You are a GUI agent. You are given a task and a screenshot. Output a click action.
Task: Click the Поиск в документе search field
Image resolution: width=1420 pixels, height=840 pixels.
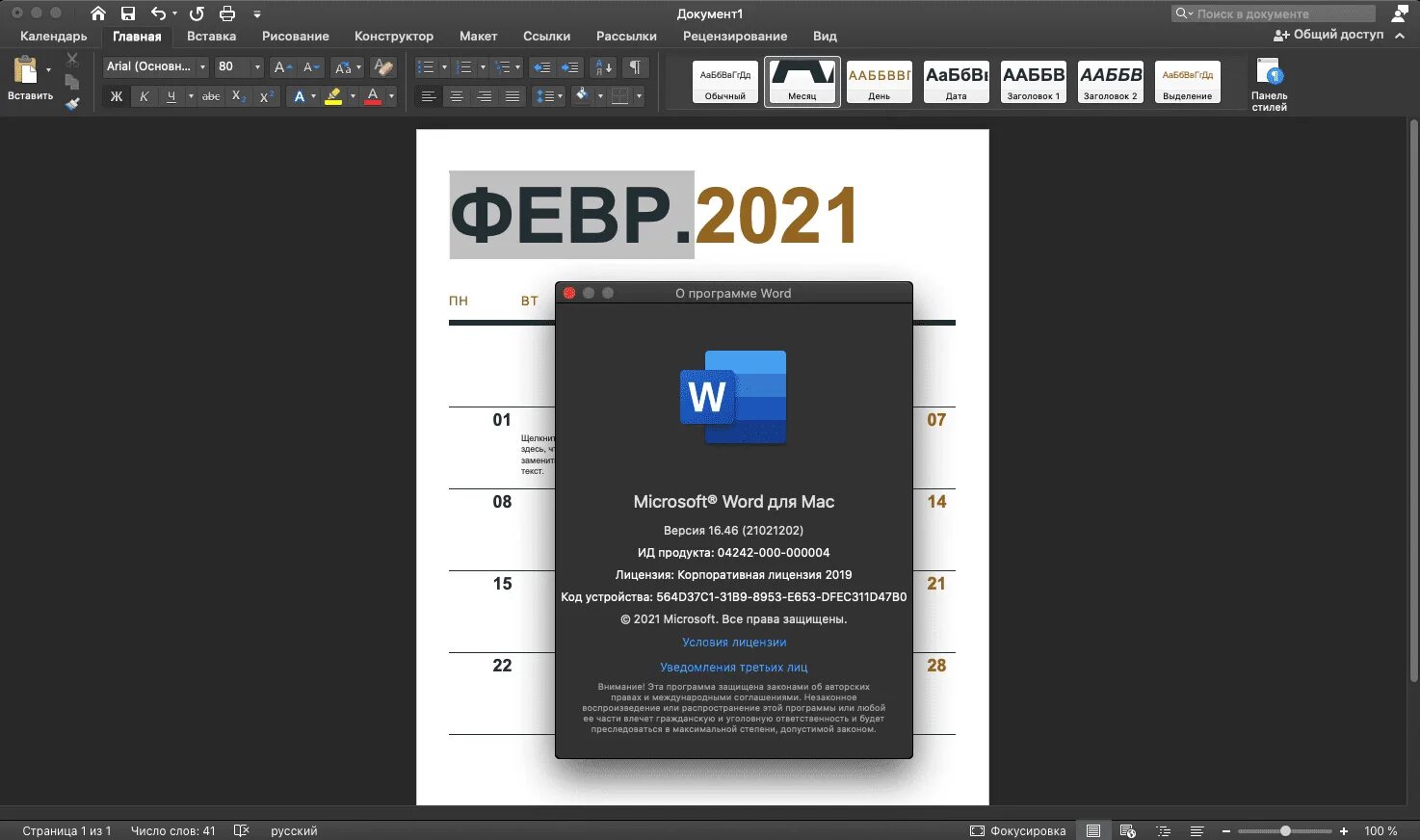[x=1274, y=13]
